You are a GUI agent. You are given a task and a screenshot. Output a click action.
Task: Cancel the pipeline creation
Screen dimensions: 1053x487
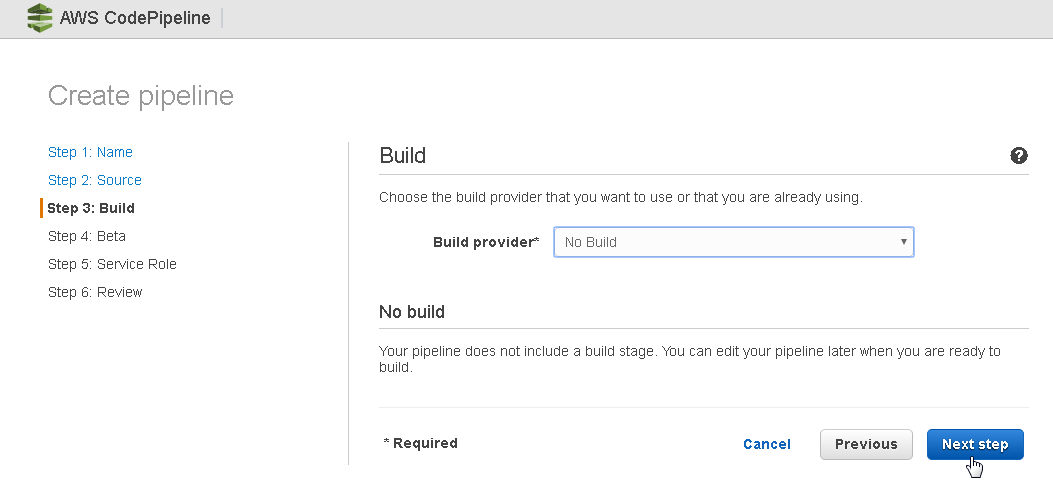(x=767, y=444)
